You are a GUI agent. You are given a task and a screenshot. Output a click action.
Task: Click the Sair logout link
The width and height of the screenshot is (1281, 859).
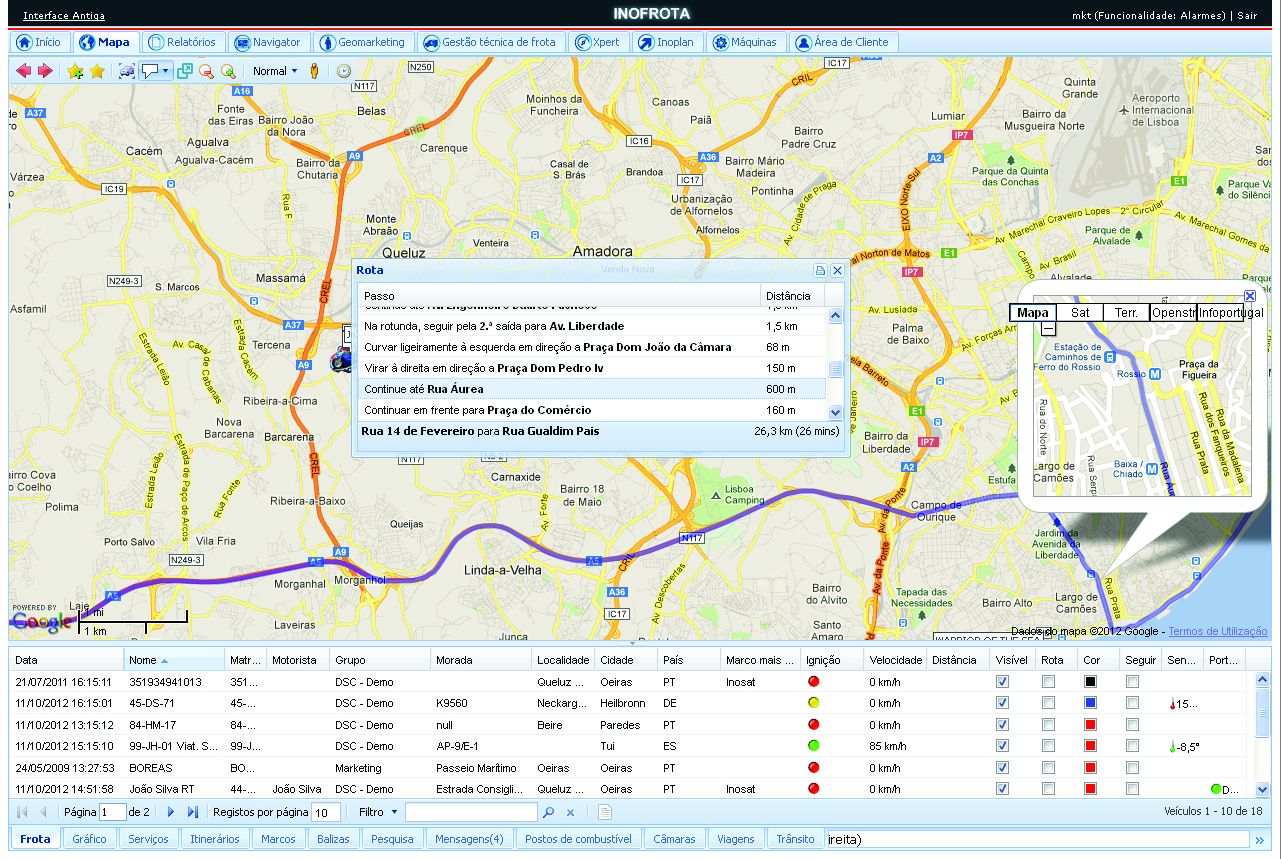pos(1247,15)
